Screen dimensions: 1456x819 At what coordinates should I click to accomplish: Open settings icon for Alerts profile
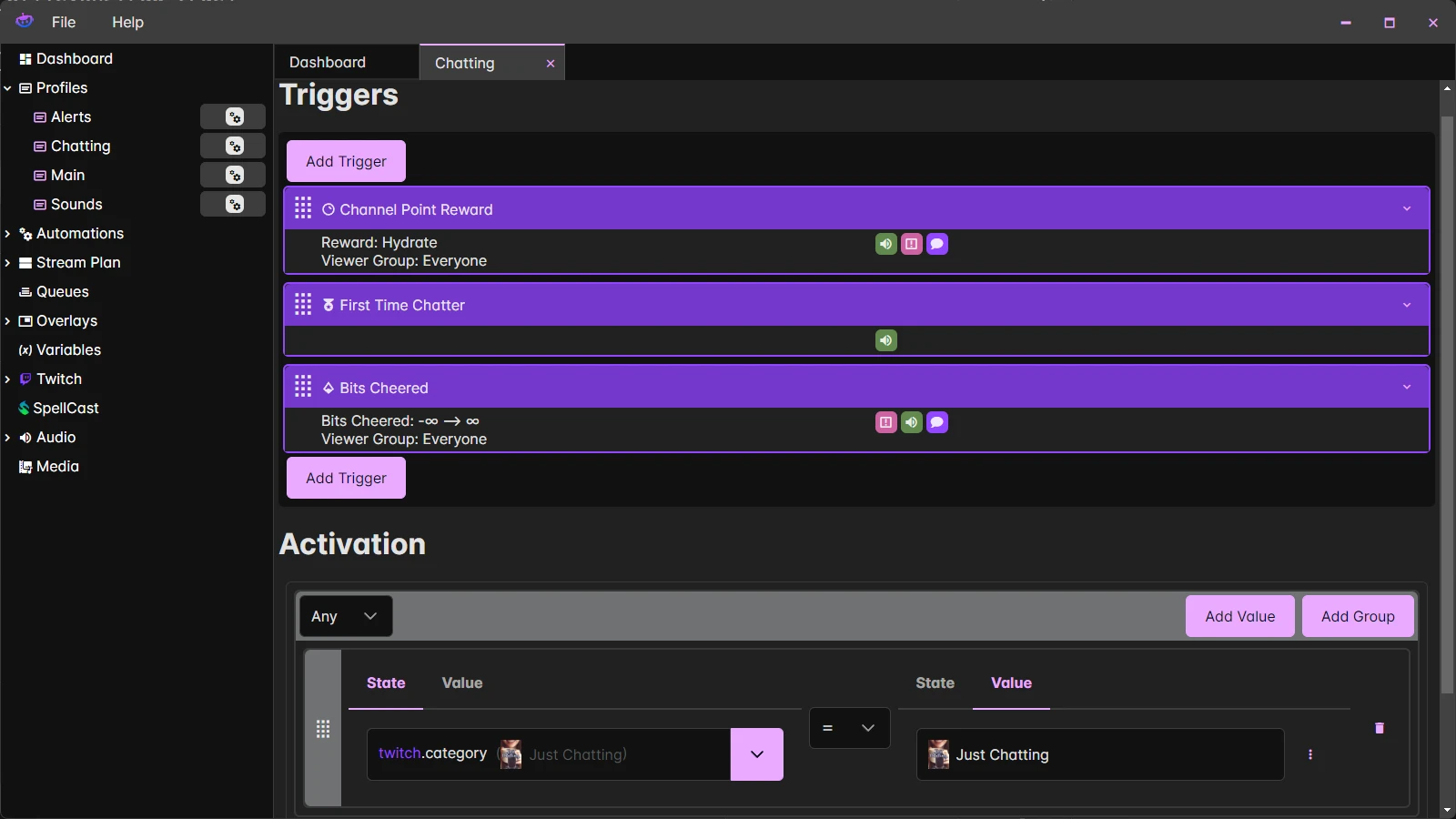(x=233, y=116)
